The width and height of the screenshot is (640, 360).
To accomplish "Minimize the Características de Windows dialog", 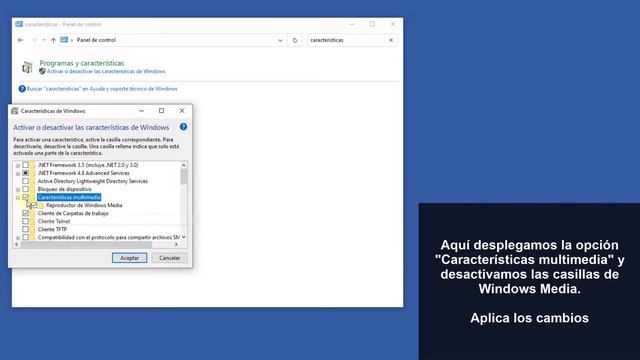I will (141, 111).
